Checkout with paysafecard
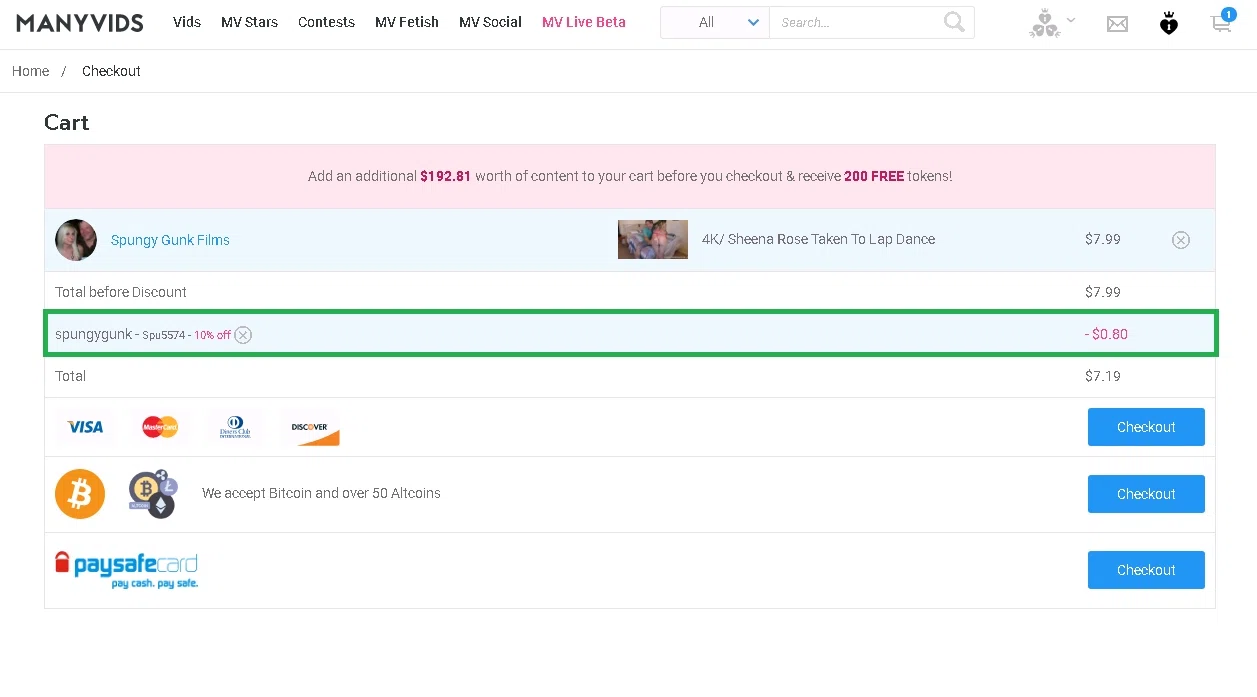This screenshot has width=1257, height=697. [x=1146, y=570]
